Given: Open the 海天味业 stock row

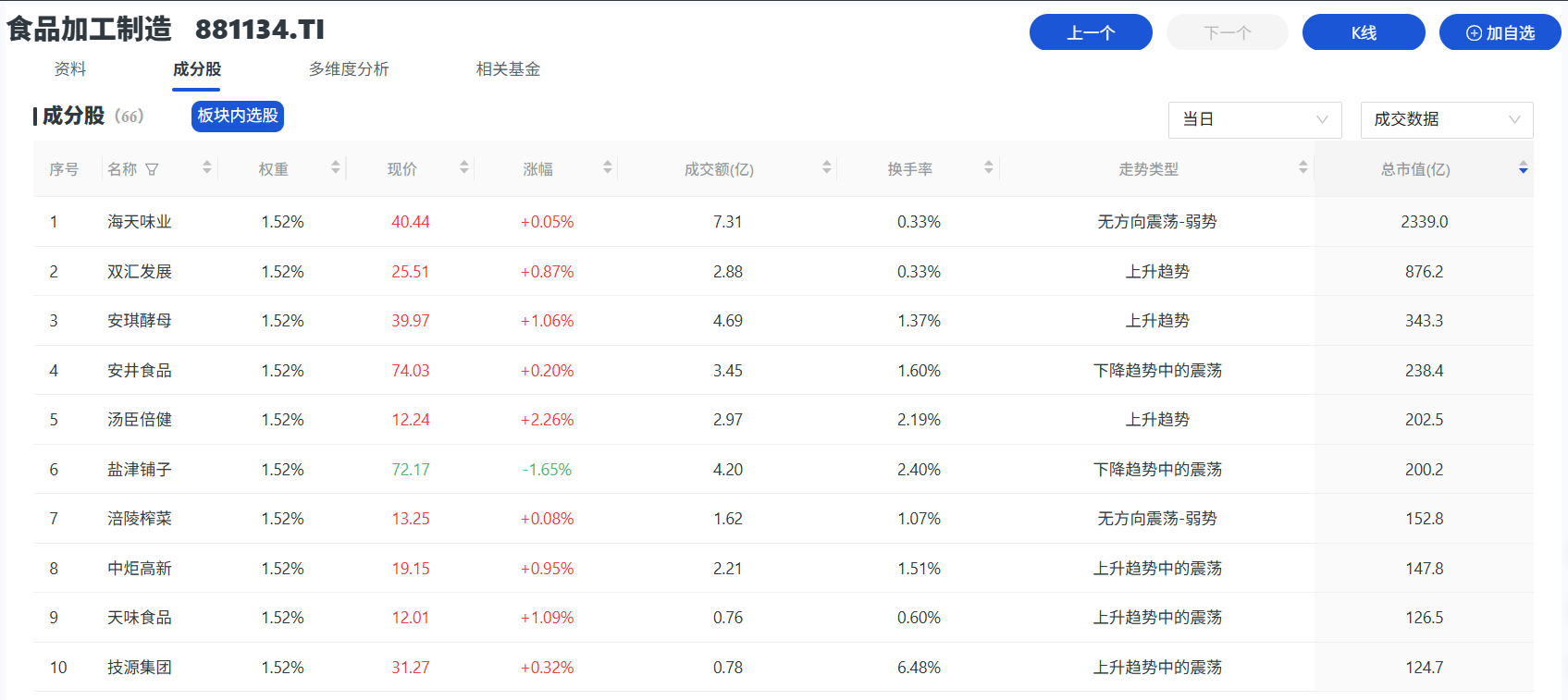Looking at the screenshot, I should [140, 222].
